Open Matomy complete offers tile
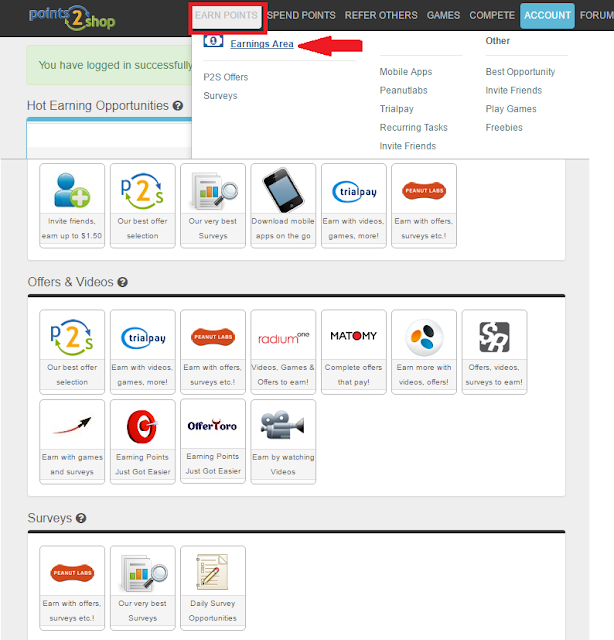 [x=354, y=352]
